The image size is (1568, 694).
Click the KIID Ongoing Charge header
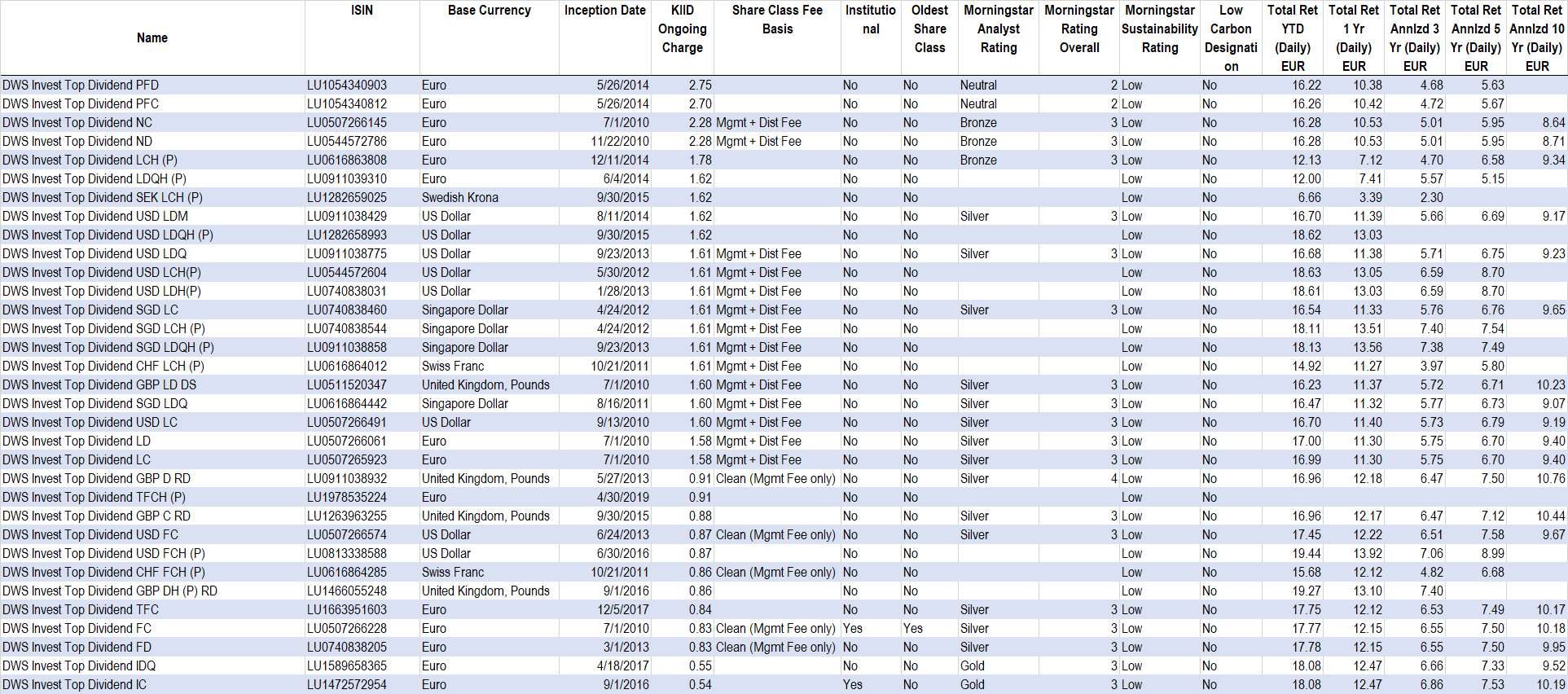(683, 29)
